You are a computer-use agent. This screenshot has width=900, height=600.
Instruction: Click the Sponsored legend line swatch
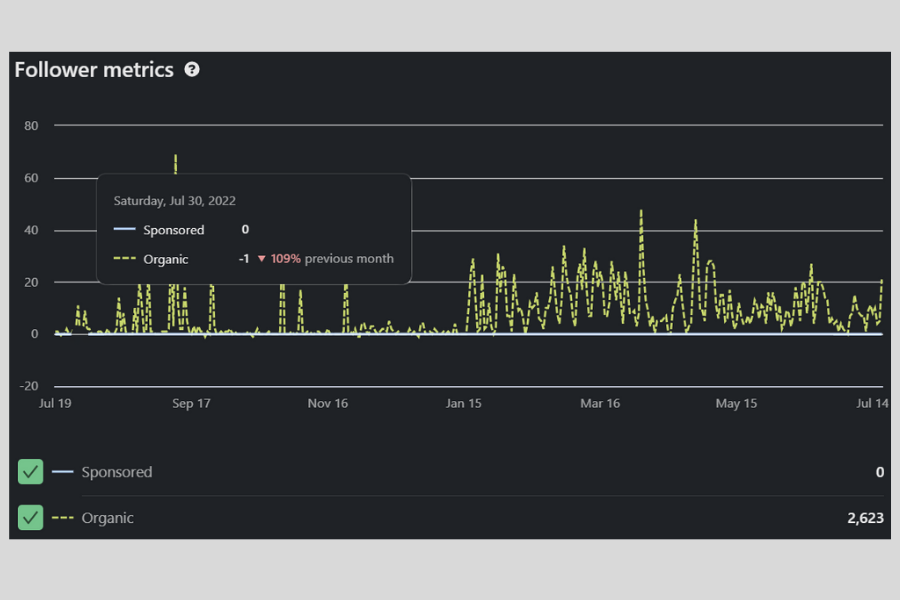tap(63, 472)
